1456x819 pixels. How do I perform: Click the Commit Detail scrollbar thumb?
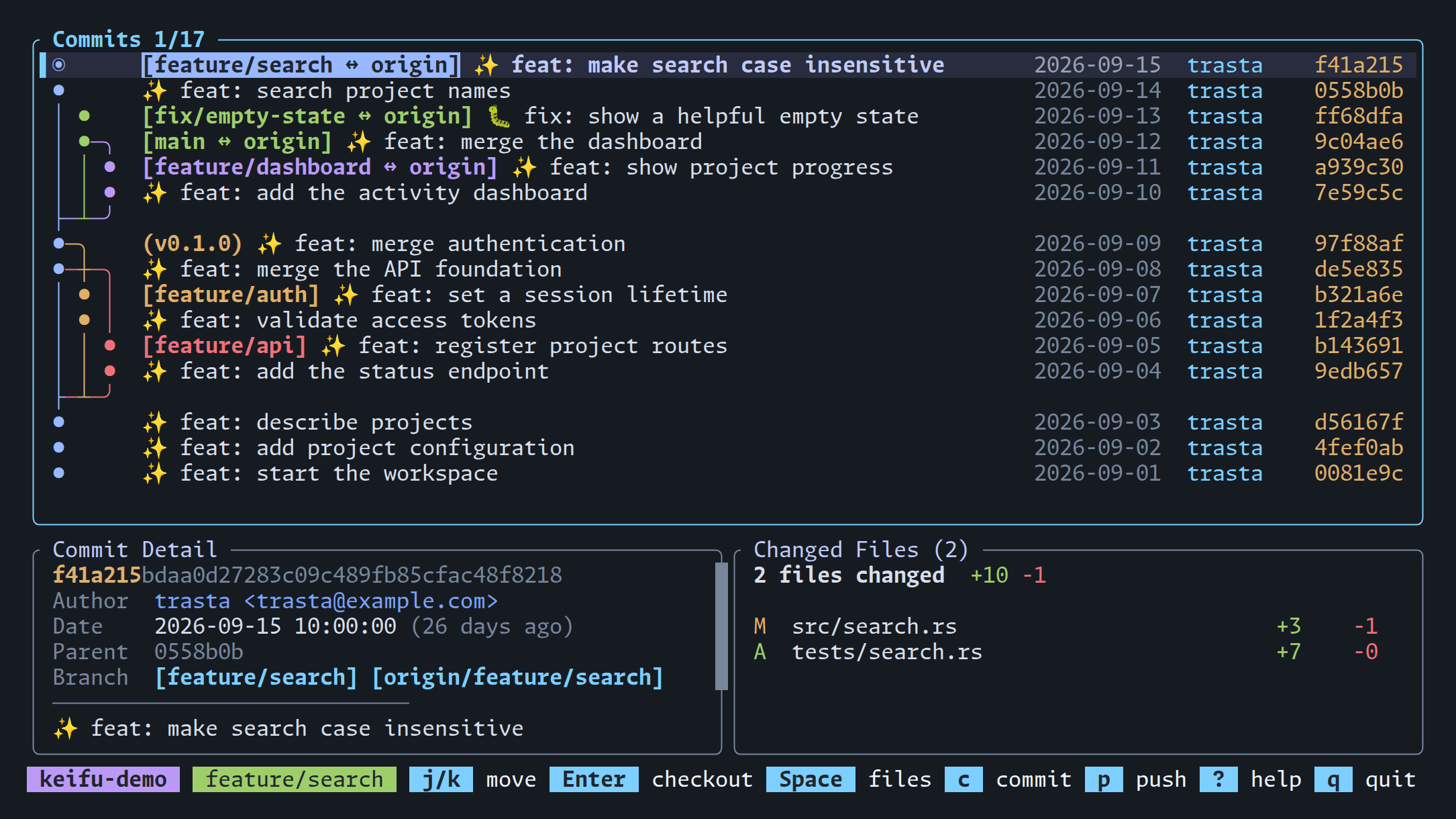coord(722,626)
